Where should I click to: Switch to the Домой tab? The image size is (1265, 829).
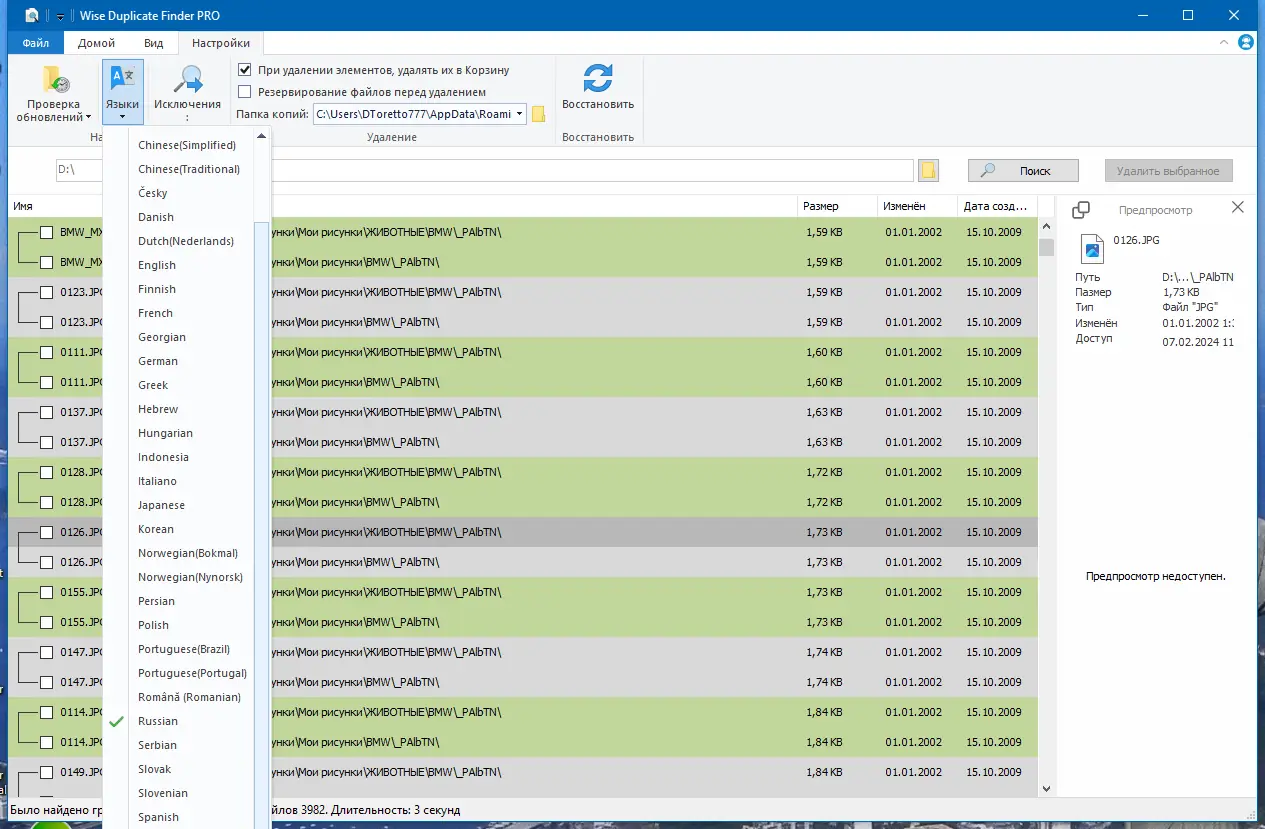pos(97,43)
